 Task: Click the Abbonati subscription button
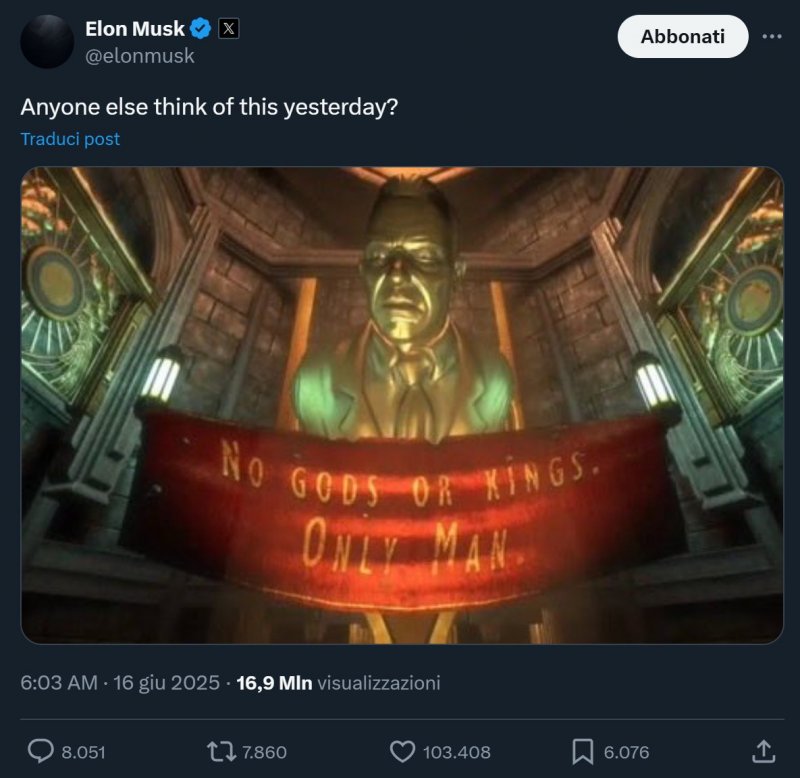pyautogui.click(x=683, y=35)
